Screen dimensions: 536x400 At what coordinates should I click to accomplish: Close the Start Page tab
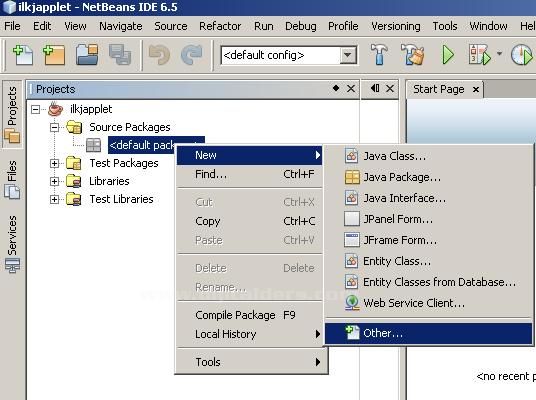475,90
